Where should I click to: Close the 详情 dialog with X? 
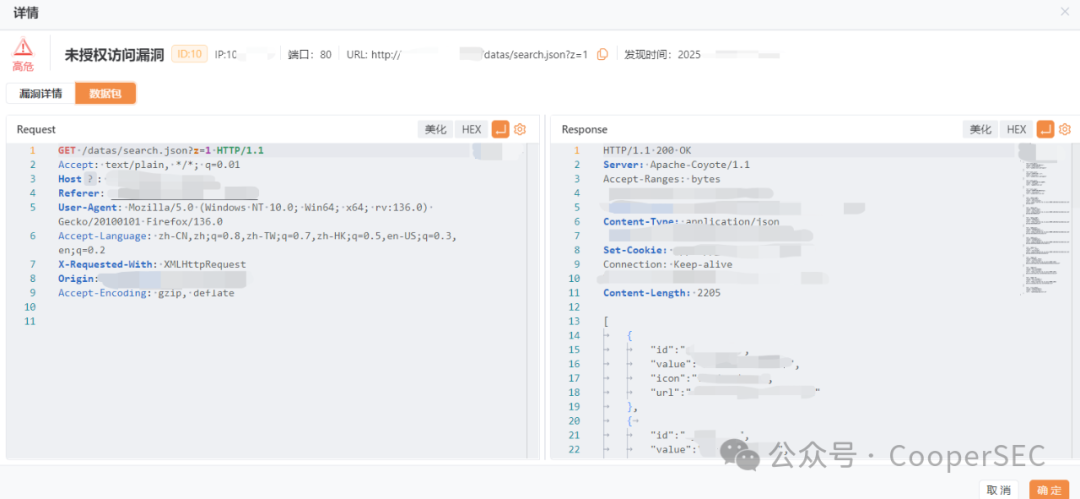click(1064, 11)
